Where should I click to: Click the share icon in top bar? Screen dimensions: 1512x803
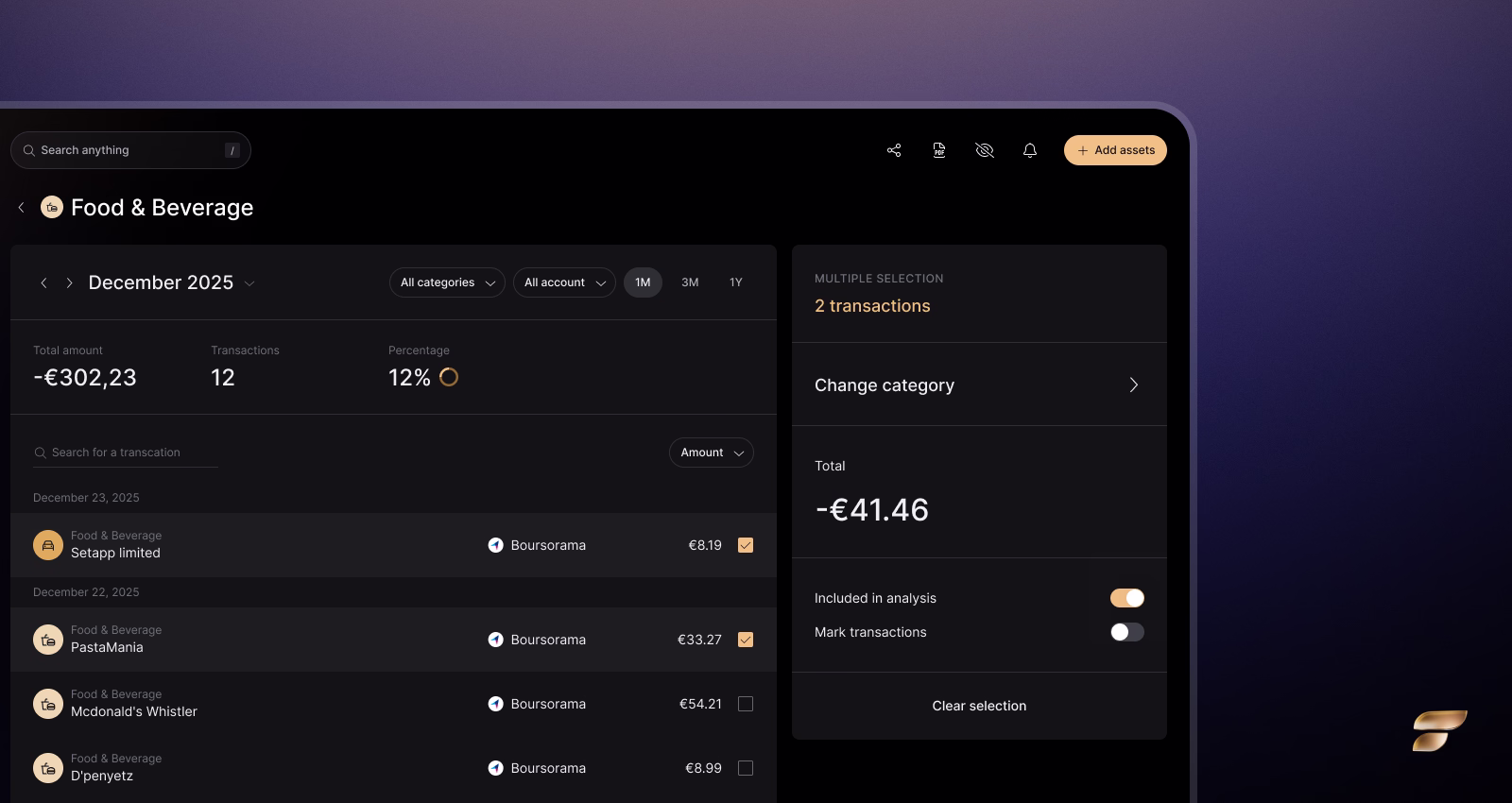[x=894, y=150]
